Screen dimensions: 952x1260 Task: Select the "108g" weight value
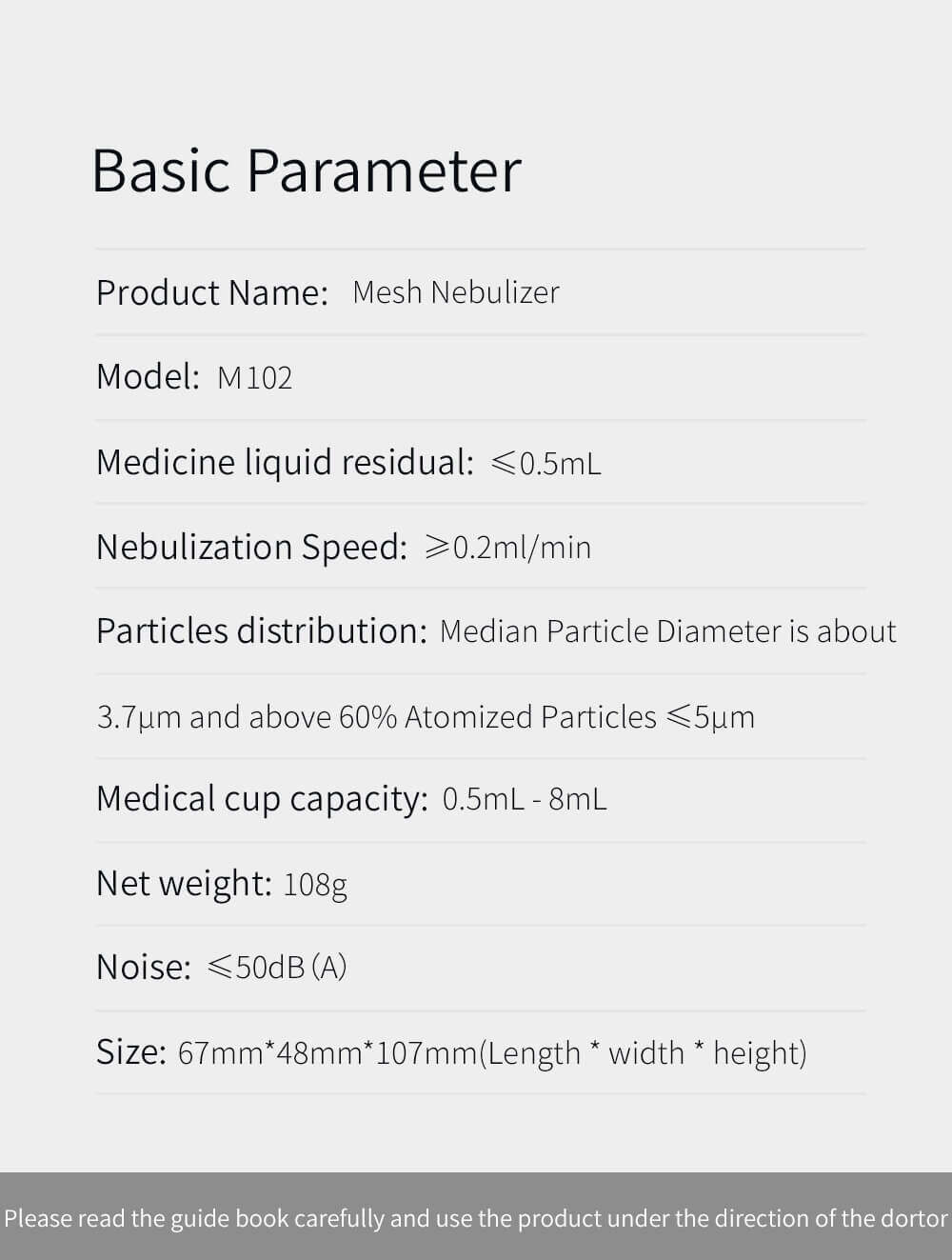pyautogui.click(x=315, y=885)
